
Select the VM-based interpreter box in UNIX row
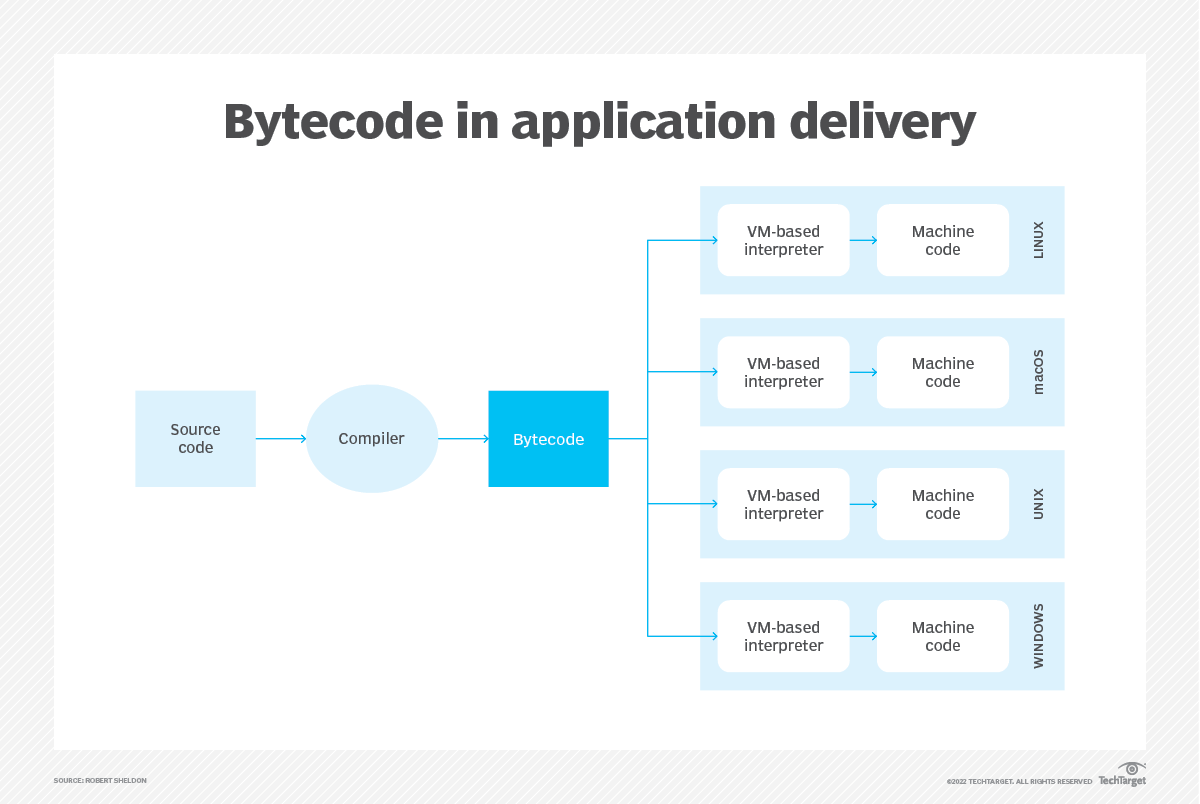(783, 504)
